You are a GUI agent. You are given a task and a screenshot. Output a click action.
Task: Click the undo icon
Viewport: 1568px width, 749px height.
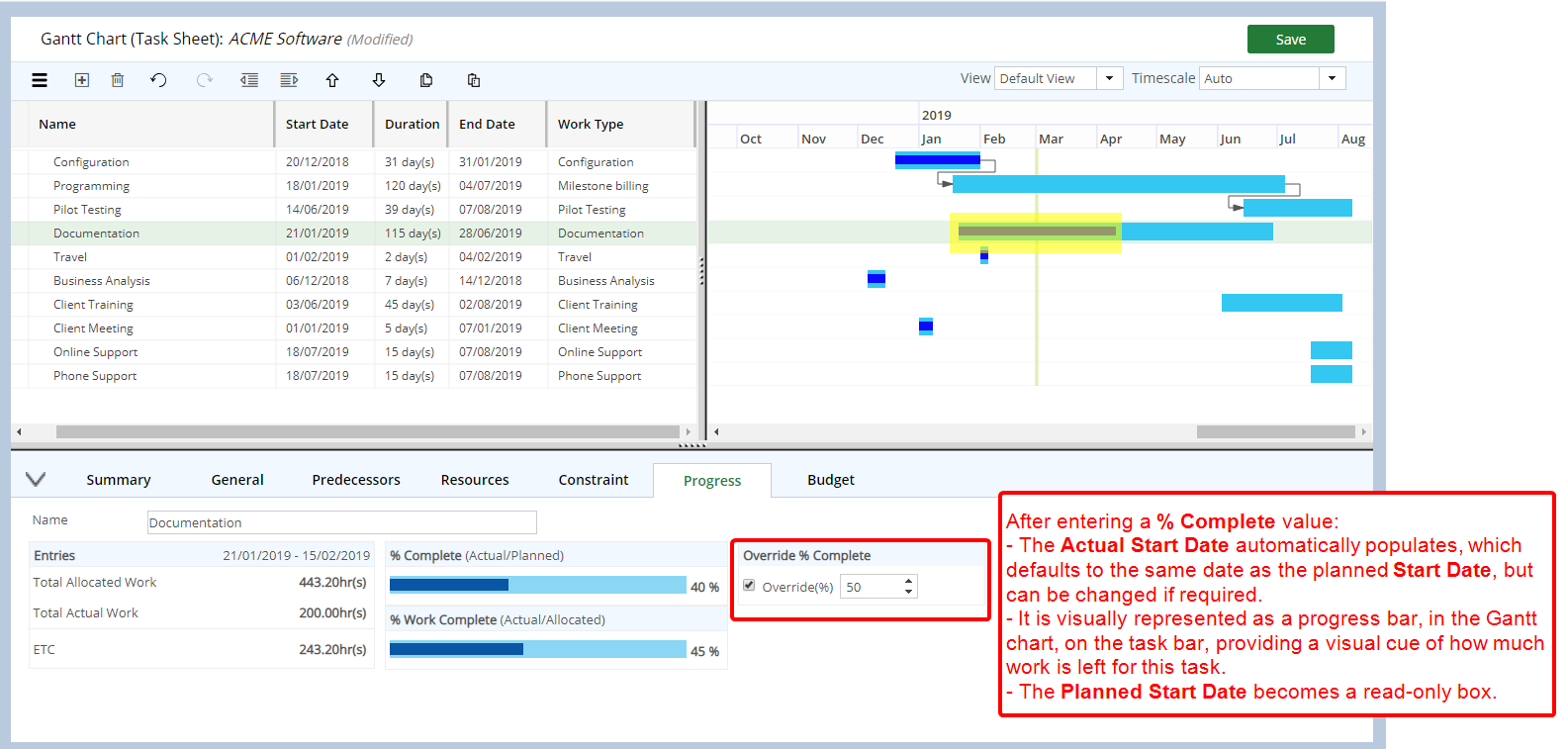158,80
